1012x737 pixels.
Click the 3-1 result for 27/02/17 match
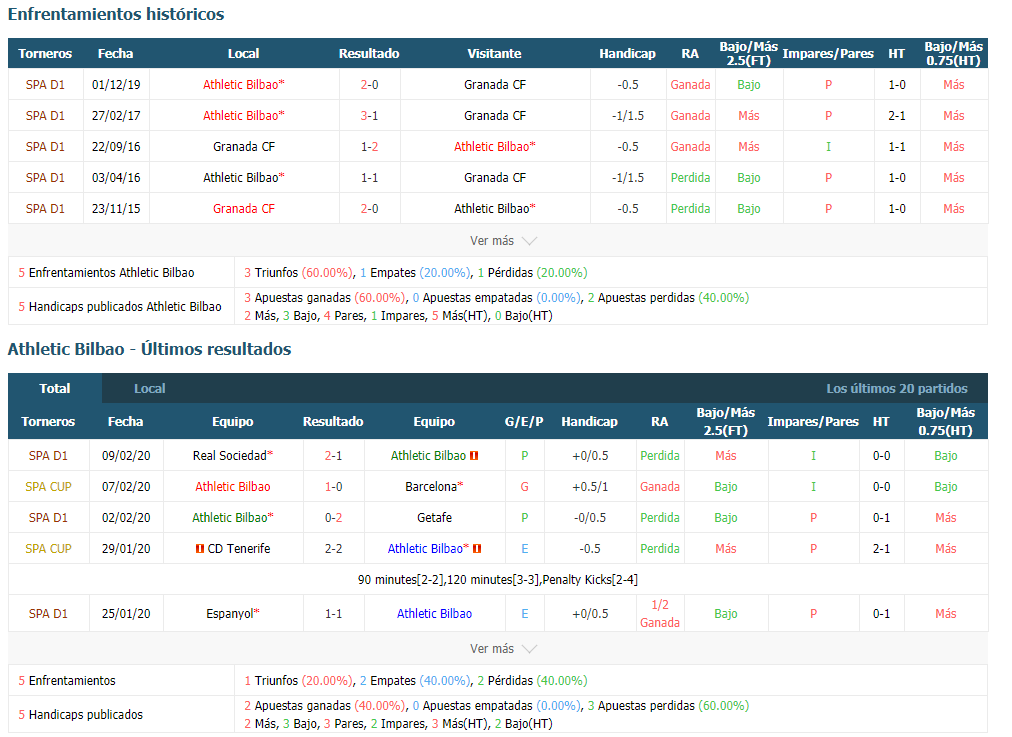coord(369,116)
